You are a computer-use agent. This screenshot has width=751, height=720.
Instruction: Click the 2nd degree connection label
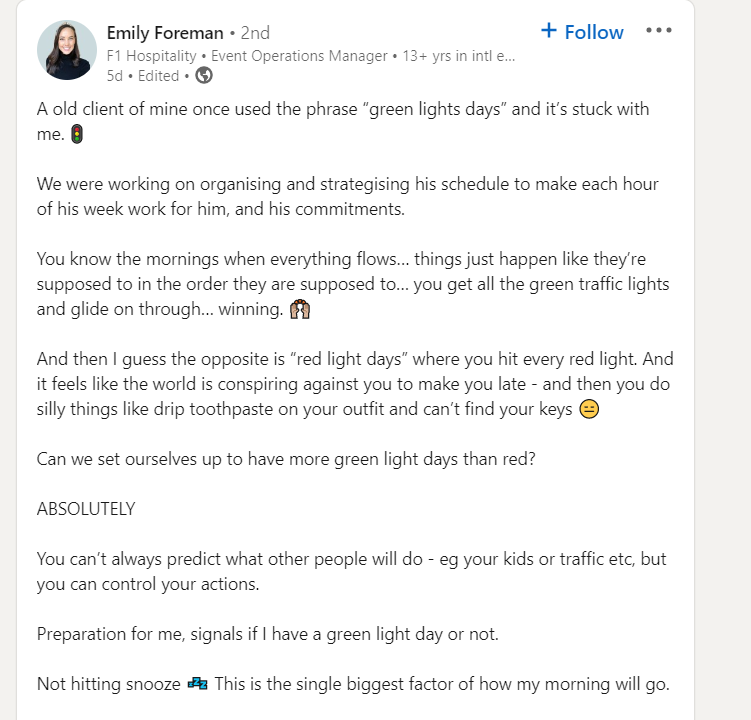[x=255, y=33]
